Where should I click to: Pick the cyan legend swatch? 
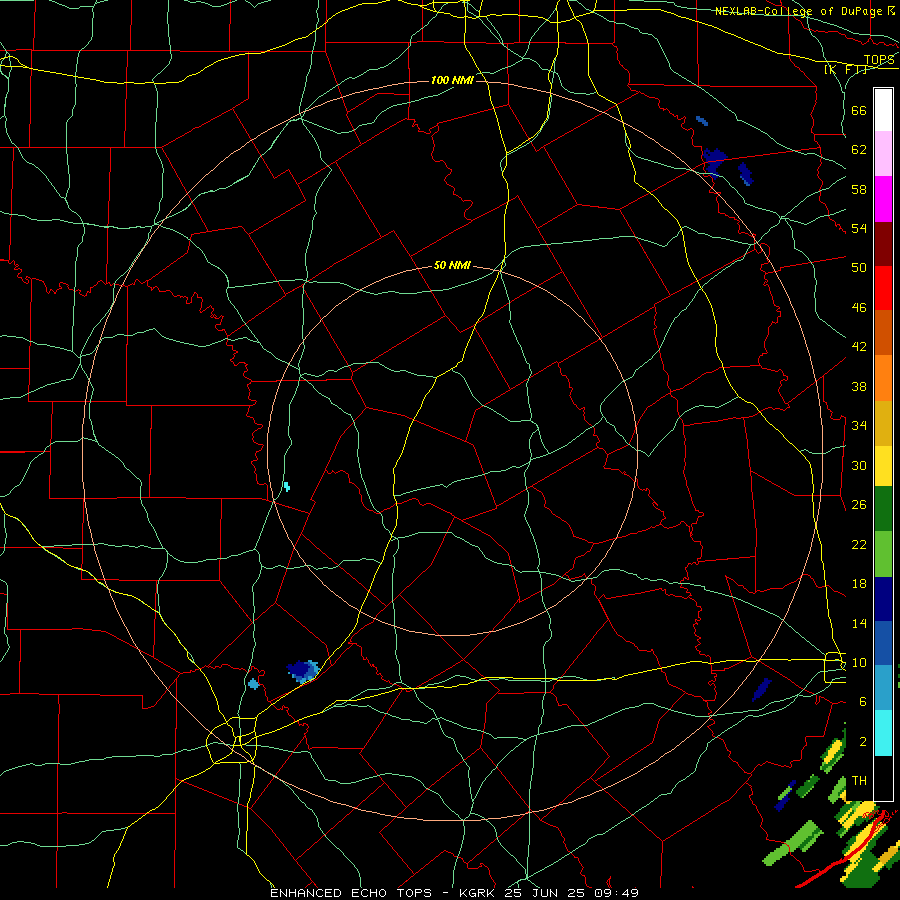click(x=883, y=733)
